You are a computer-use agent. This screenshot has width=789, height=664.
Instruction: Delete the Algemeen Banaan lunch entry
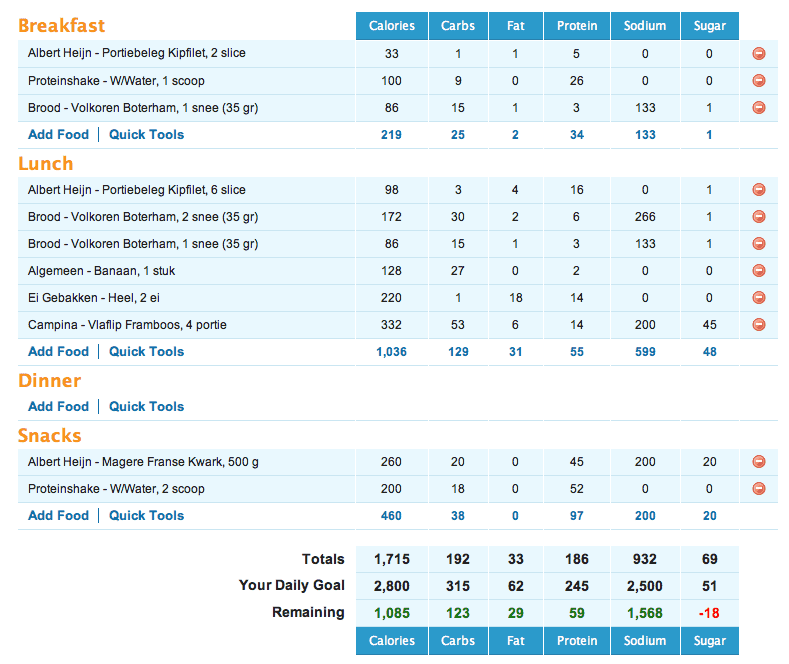click(x=758, y=271)
